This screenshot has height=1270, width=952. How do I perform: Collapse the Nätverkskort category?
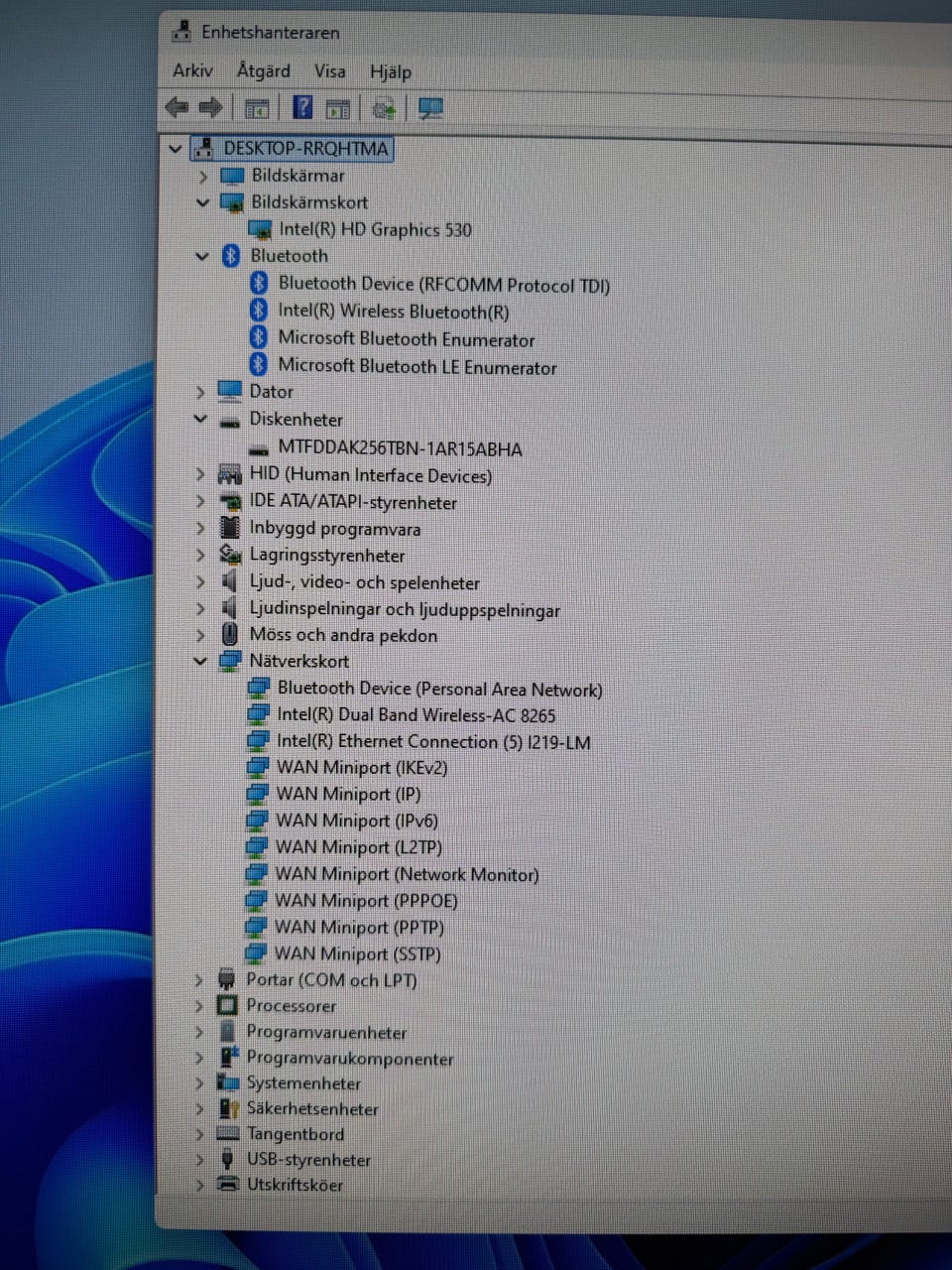click(x=200, y=661)
